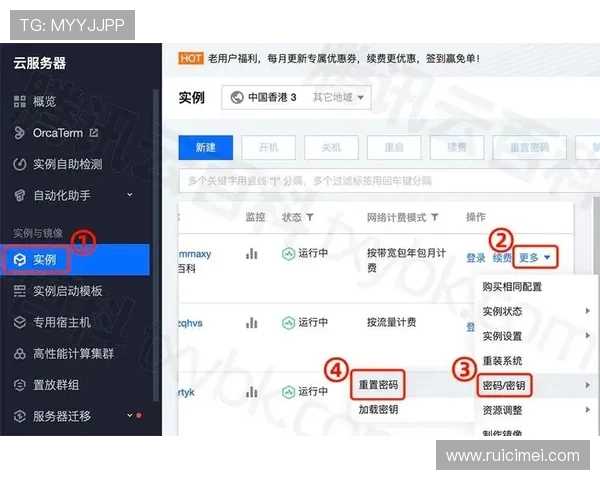Open monitoring chart for mmaxy instance
Screen dimensions: 600x480
251,253
